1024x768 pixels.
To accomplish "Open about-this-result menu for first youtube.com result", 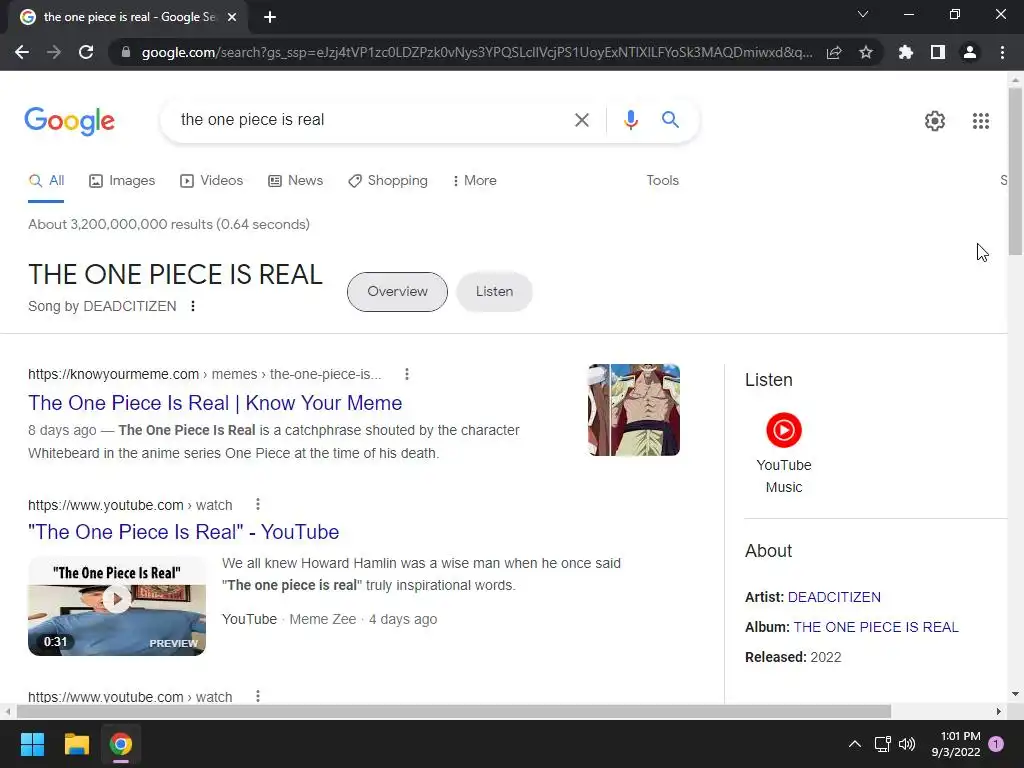I will [x=258, y=504].
